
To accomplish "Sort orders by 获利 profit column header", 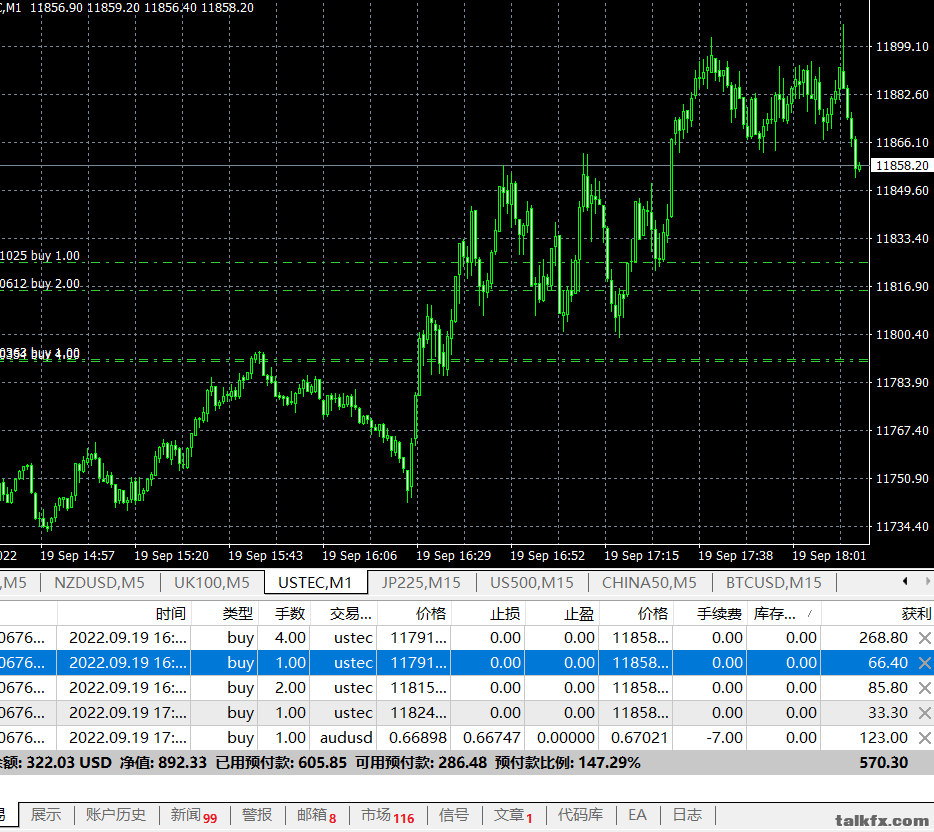I will coord(877,613).
